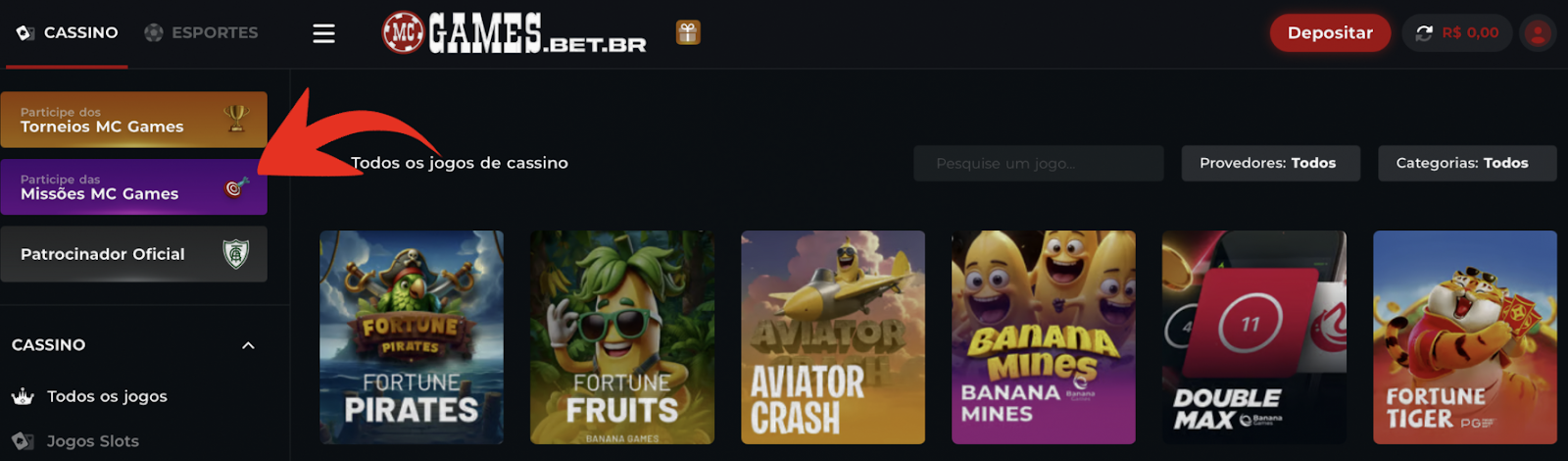Open the Categorias: Todos dropdown

coord(1467,163)
